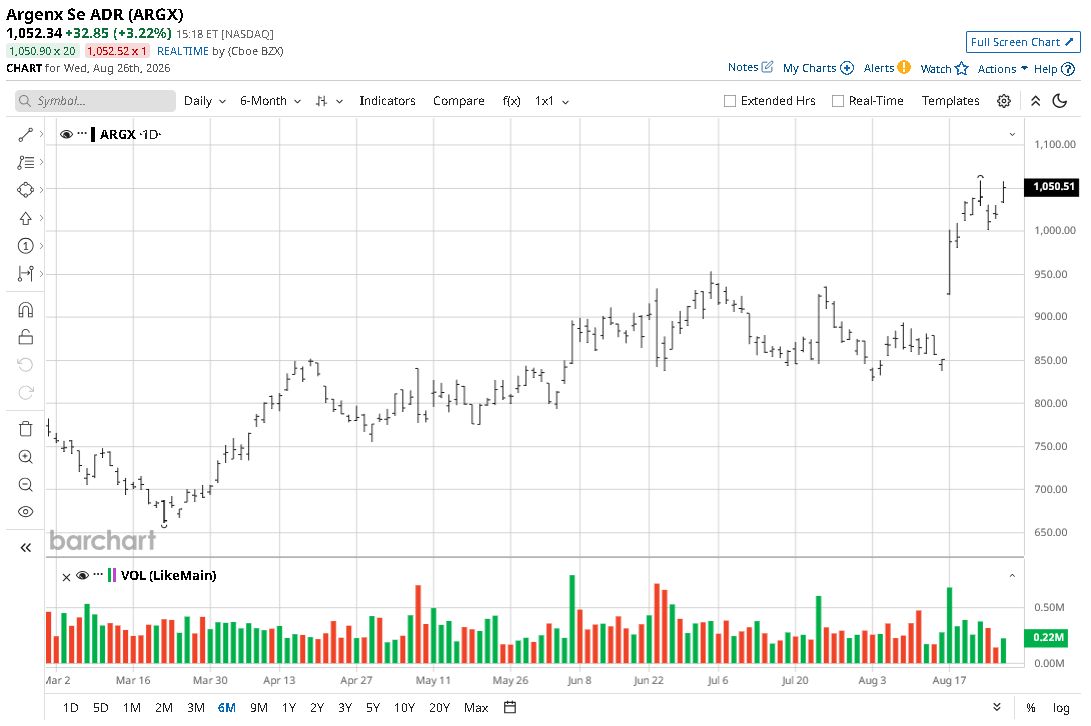Click the undo arrow icon
Viewport: 1091px width, 726px height.
[26, 365]
